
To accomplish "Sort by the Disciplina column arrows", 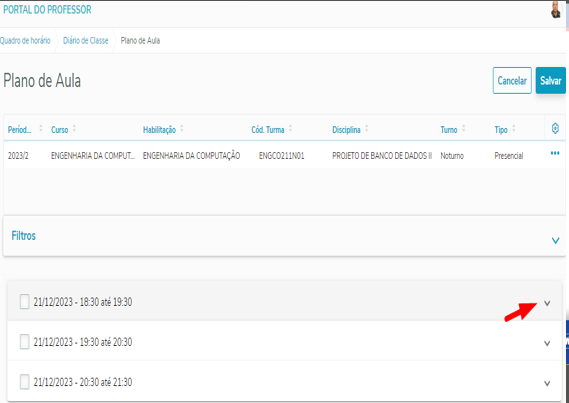I will tap(367, 129).
